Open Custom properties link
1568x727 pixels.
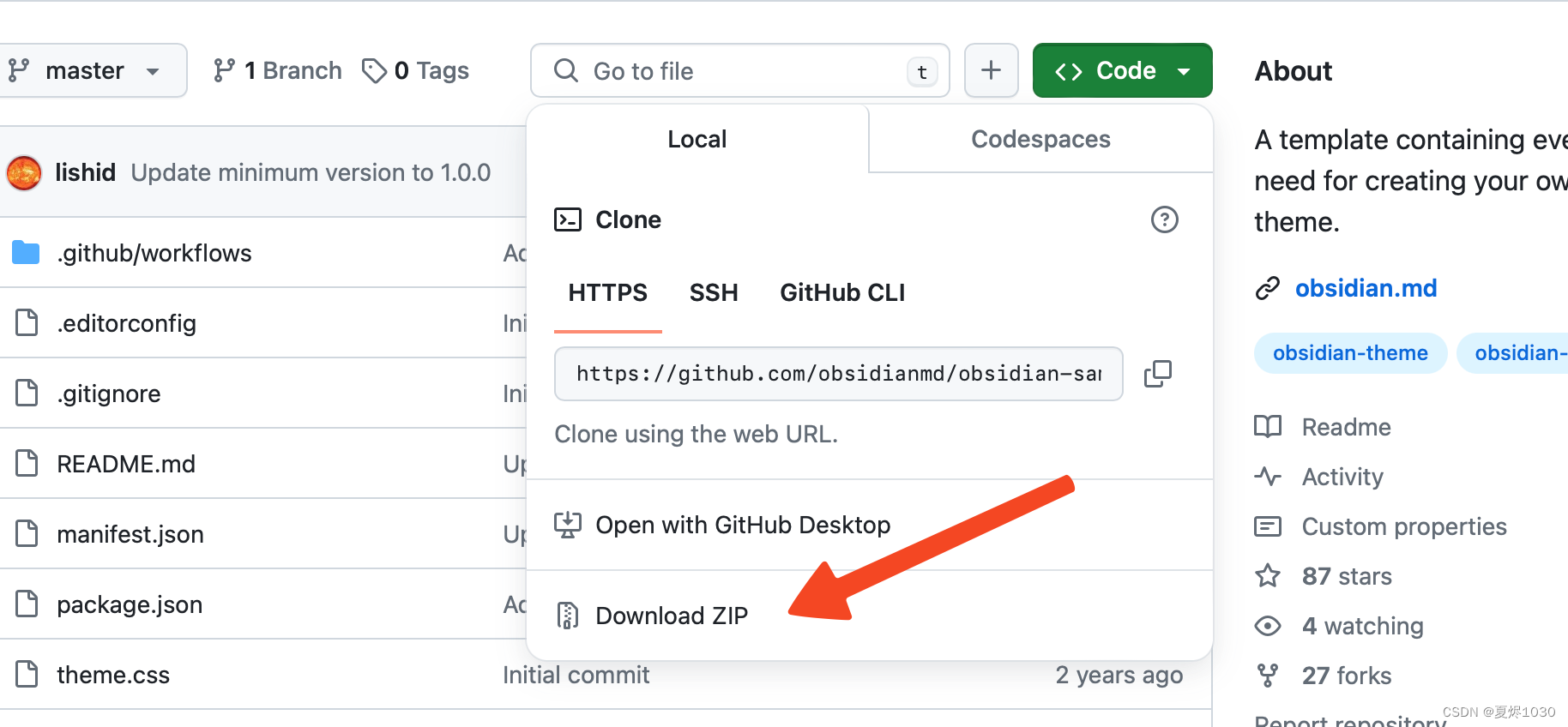1404,526
